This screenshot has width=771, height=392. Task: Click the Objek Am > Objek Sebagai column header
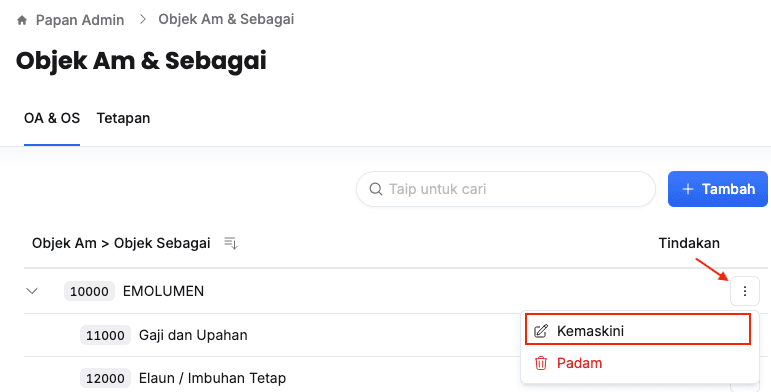121,243
